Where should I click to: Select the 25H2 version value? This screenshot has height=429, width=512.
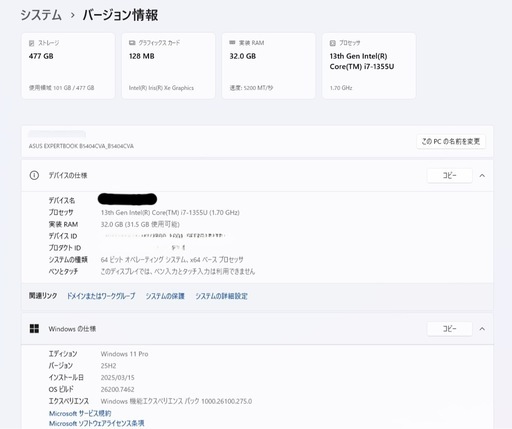108,366
